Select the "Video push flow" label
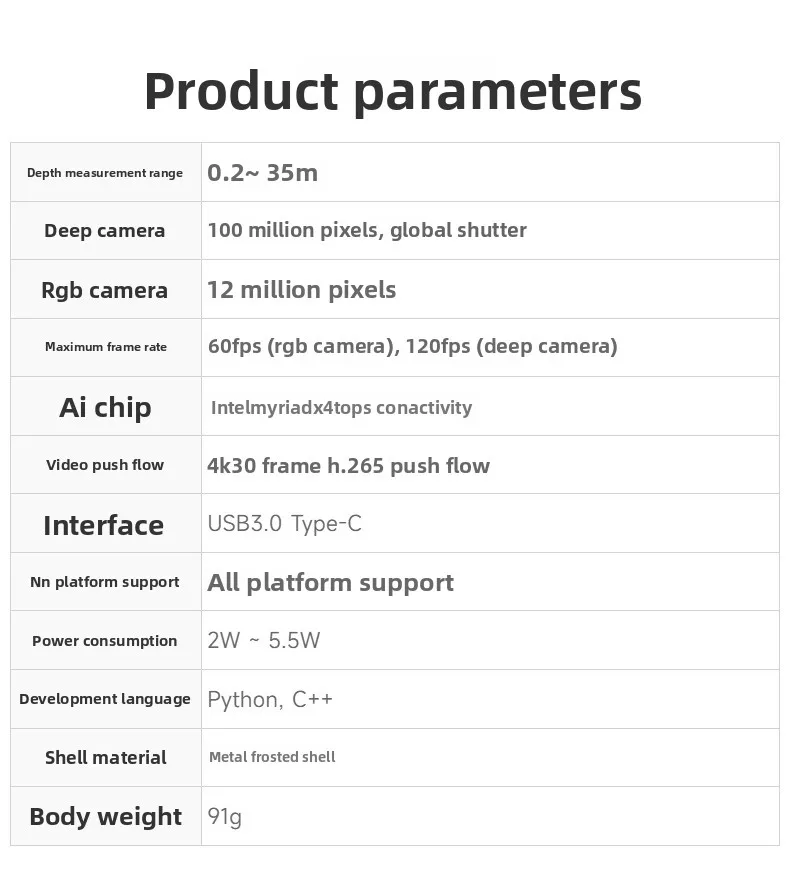Screen dimensions: 790x894 (x=105, y=465)
